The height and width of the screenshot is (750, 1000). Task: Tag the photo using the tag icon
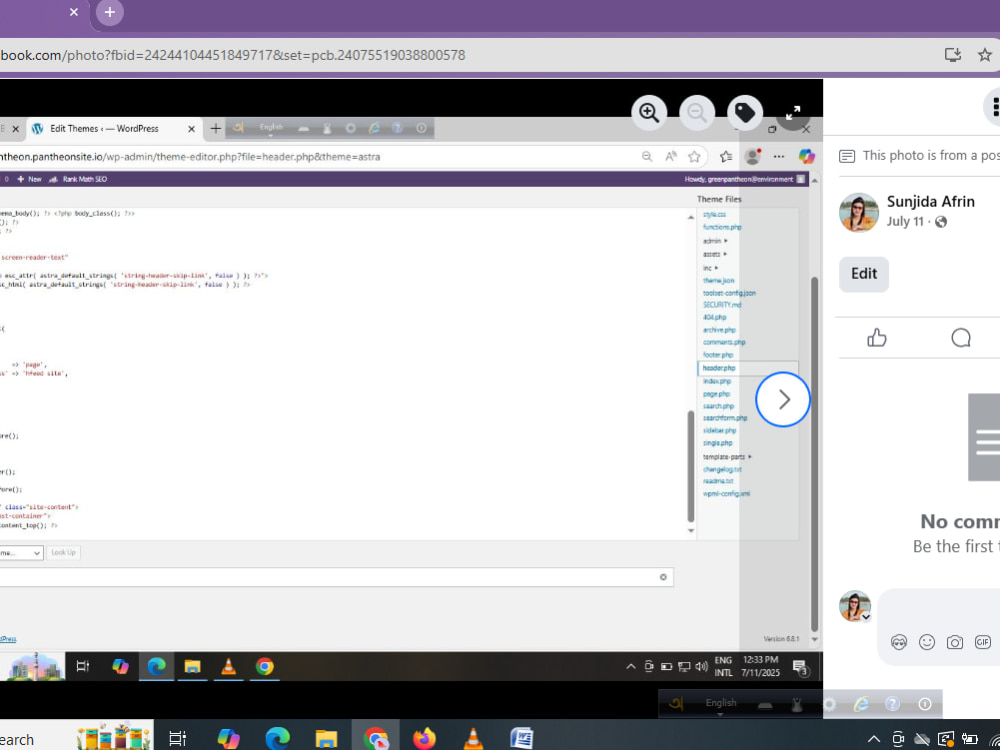745,113
